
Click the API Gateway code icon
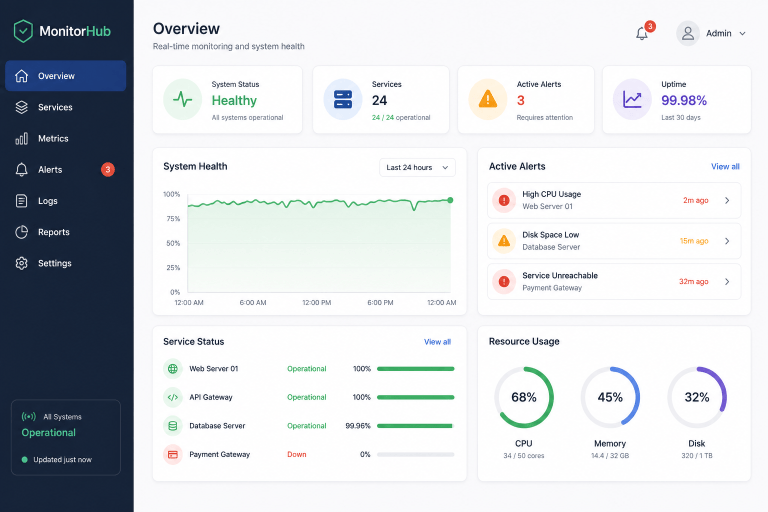pos(172,397)
